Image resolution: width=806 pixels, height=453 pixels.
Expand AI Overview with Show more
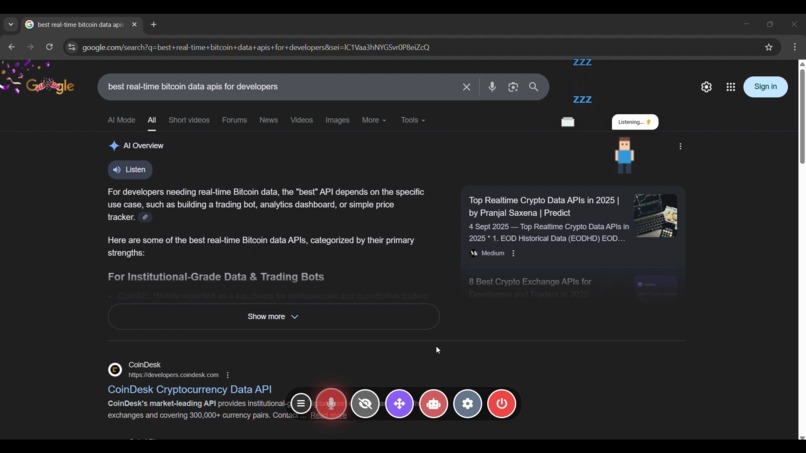pyautogui.click(x=273, y=316)
